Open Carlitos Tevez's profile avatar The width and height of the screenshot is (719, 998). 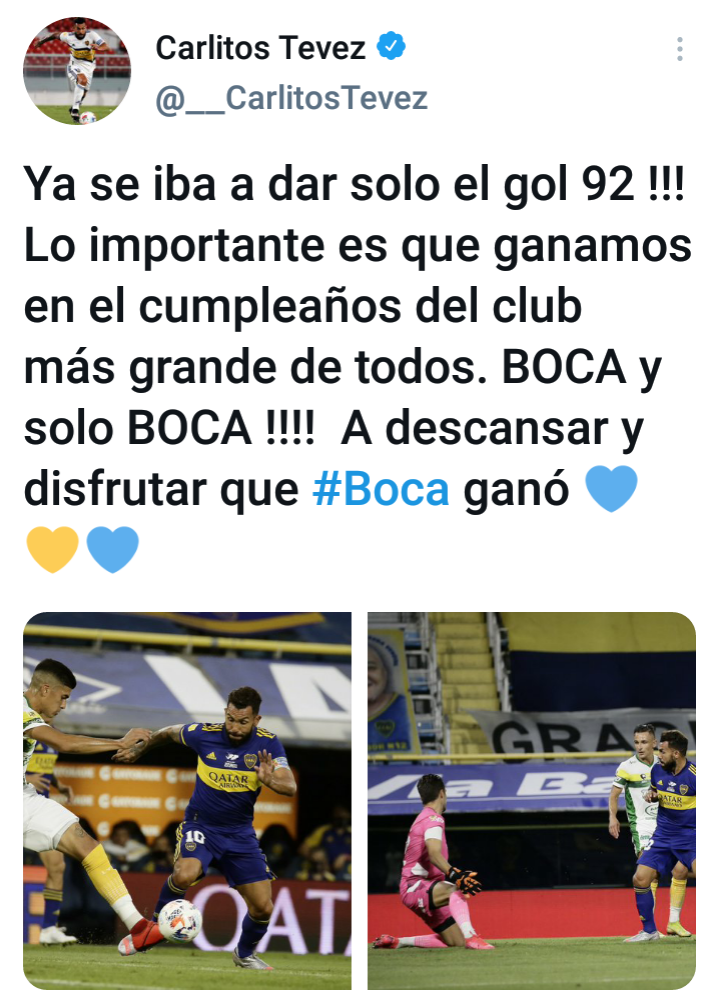[77, 71]
